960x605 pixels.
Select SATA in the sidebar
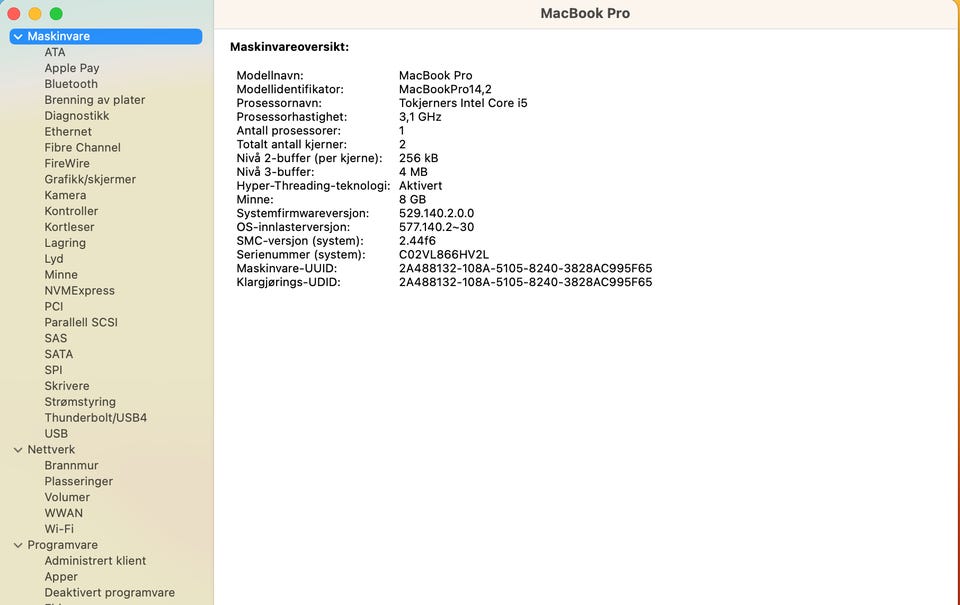[59, 355]
